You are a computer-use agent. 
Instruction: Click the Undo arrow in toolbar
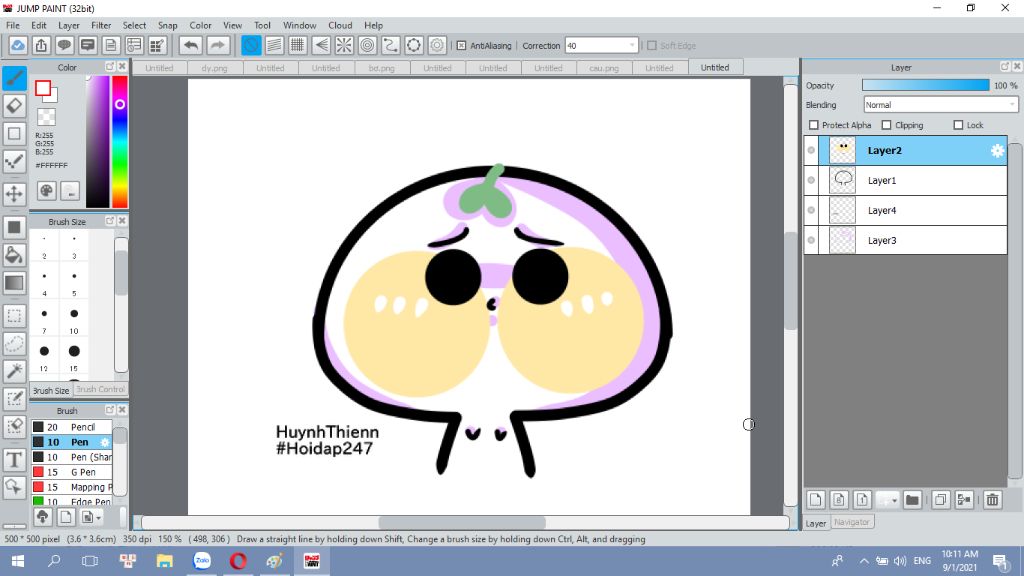191,45
